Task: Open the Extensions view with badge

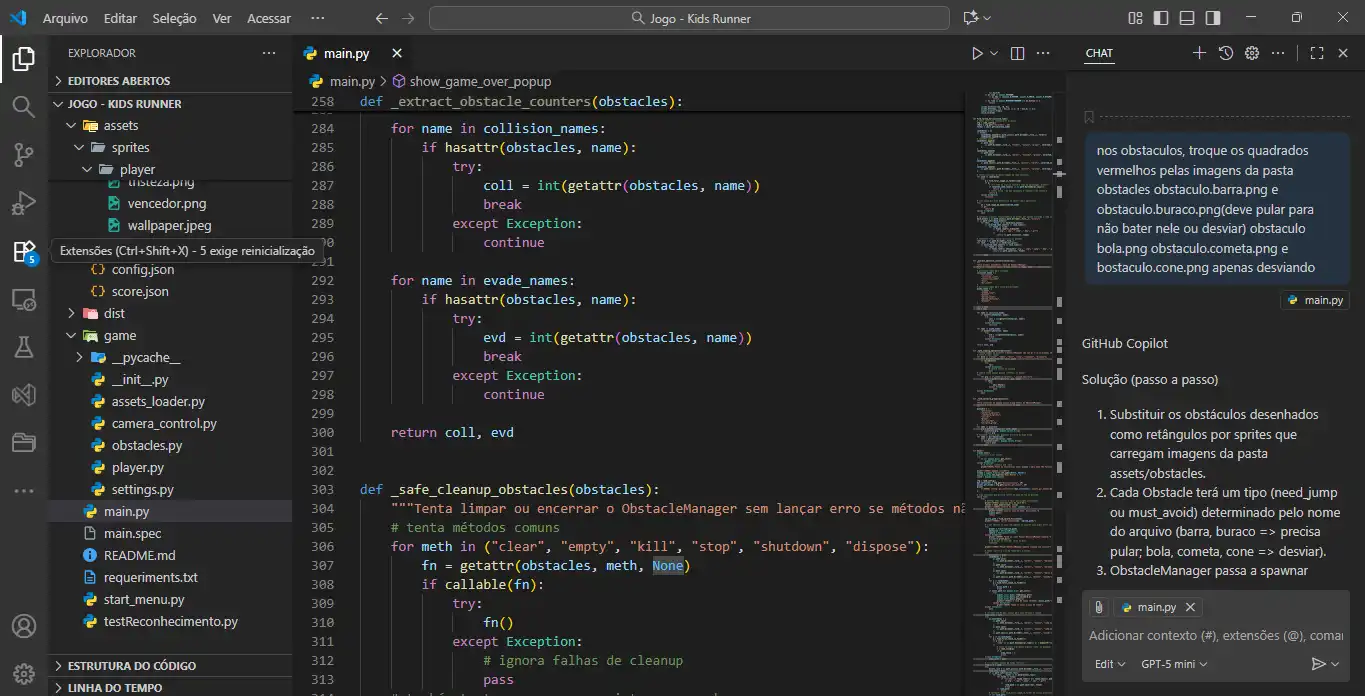Action: (23, 251)
